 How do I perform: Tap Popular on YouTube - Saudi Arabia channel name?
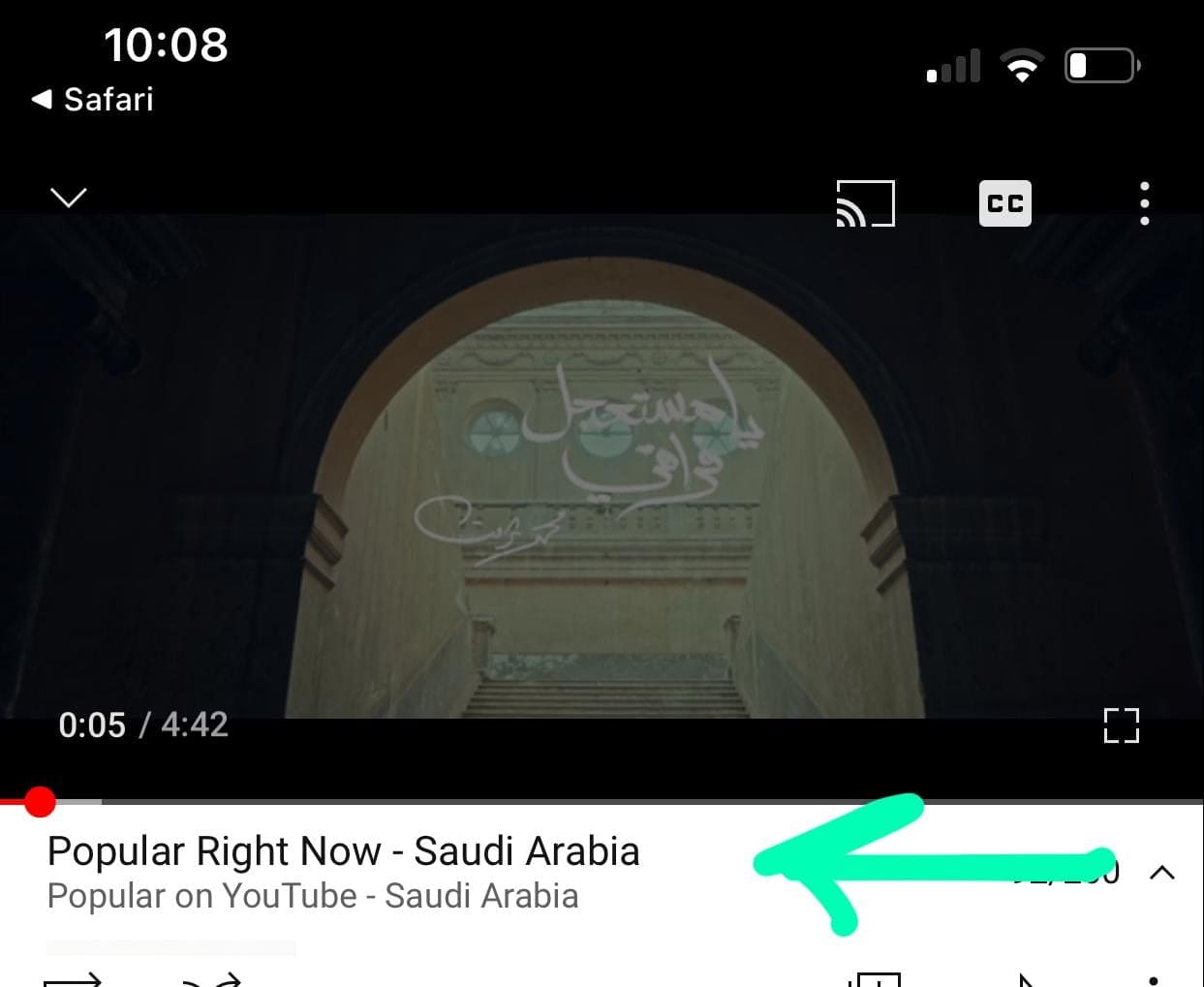point(313,896)
